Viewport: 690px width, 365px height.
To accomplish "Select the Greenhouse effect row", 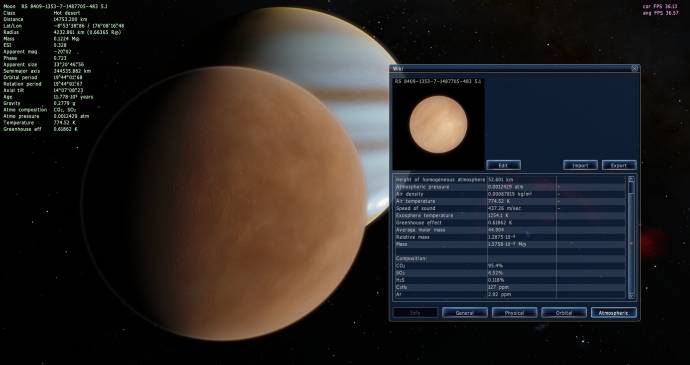I will (x=510, y=223).
